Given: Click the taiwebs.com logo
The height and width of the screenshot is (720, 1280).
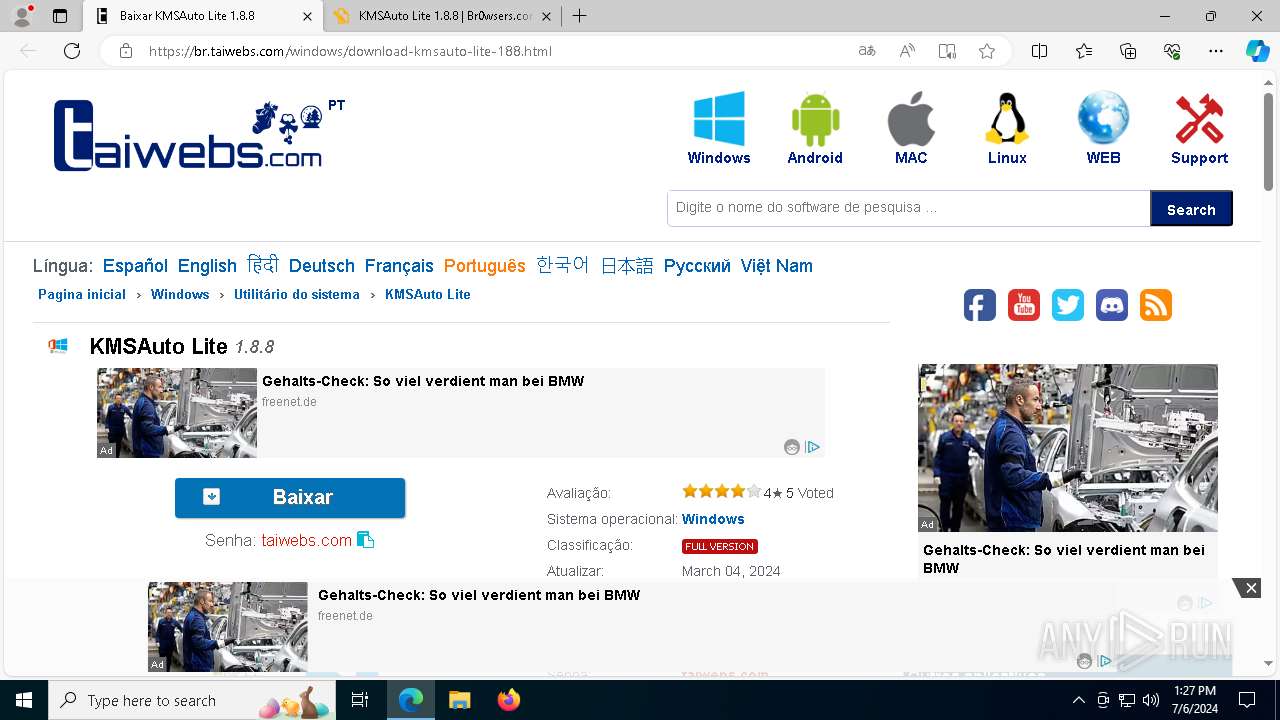Looking at the screenshot, I should pos(188,135).
